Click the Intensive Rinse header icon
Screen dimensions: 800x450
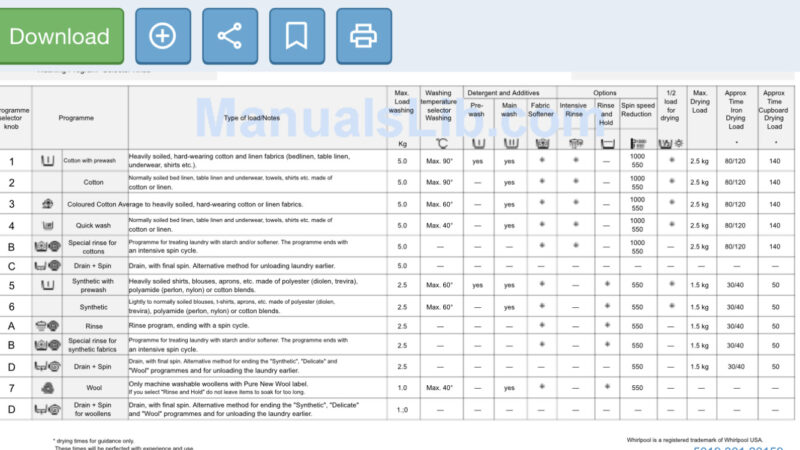click(x=574, y=143)
